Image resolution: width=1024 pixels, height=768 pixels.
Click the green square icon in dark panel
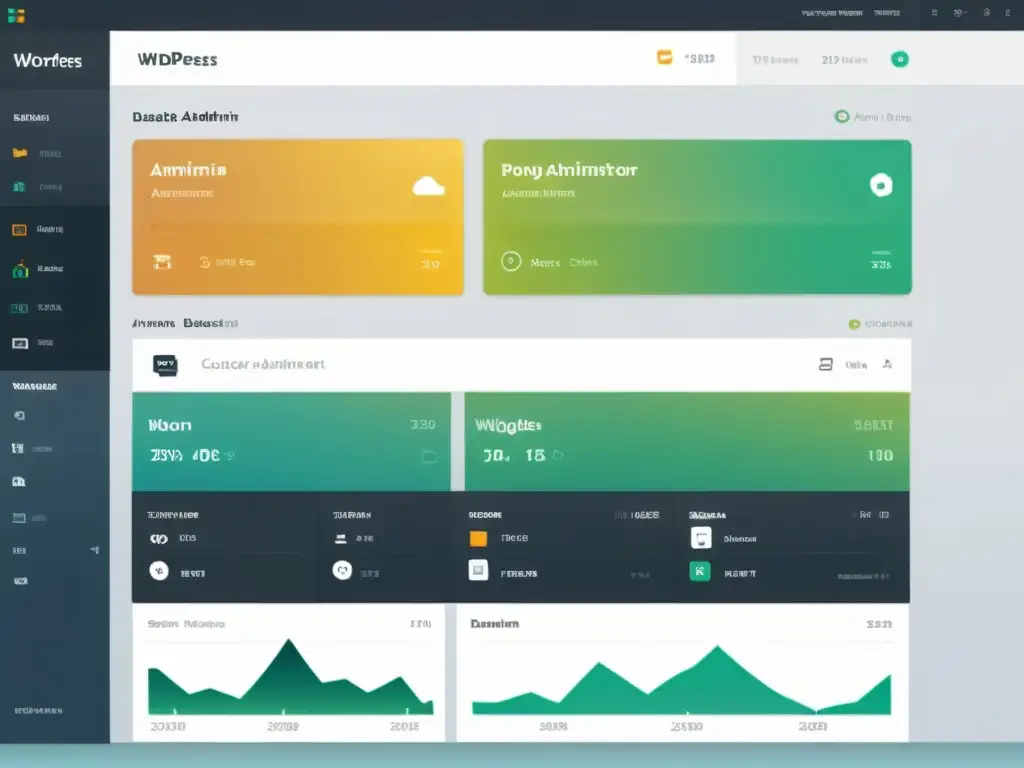pos(700,571)
